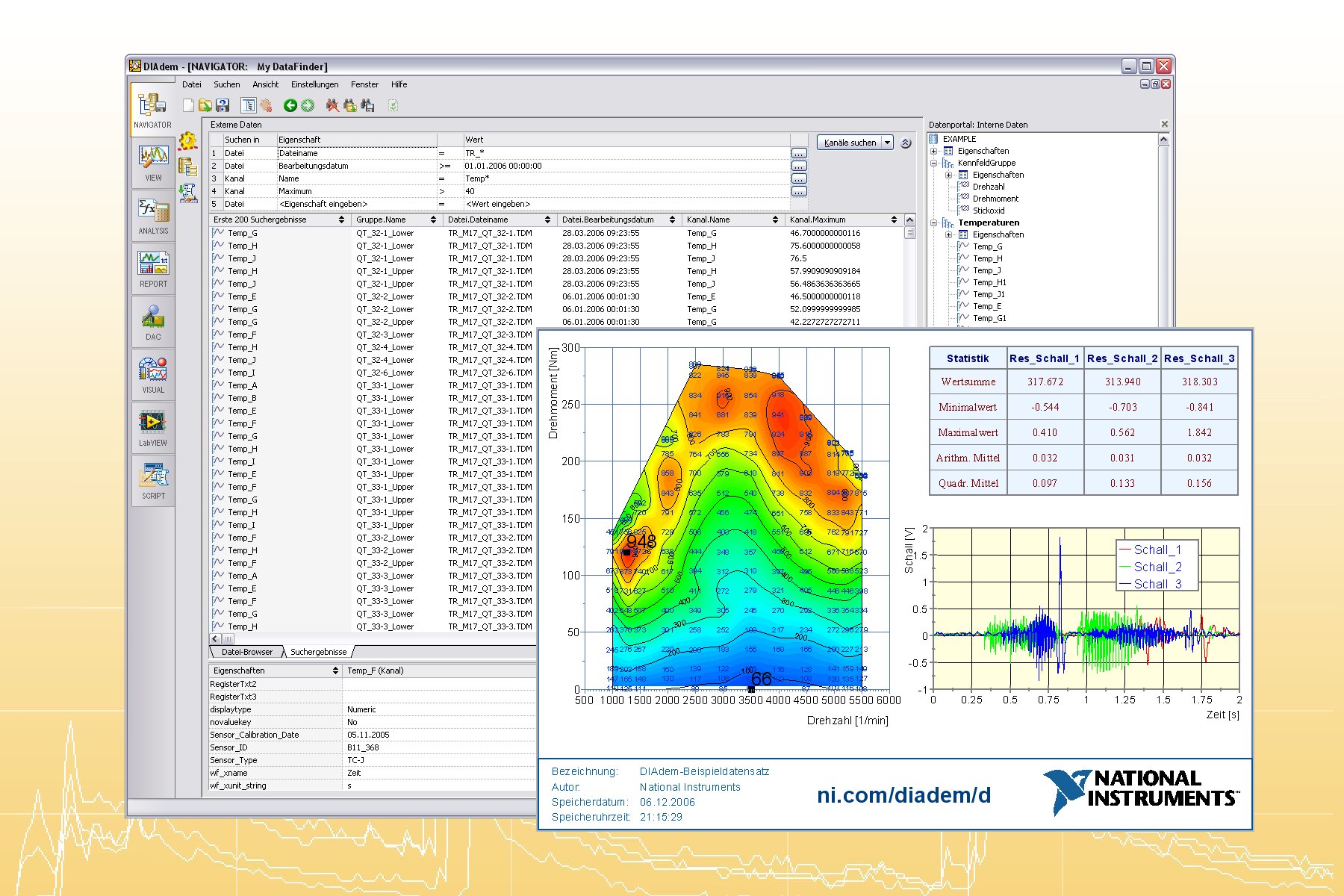Screen dimensions: 1344x896
Task: Launch the LabVIEW panel
Action: click(153, 427)
